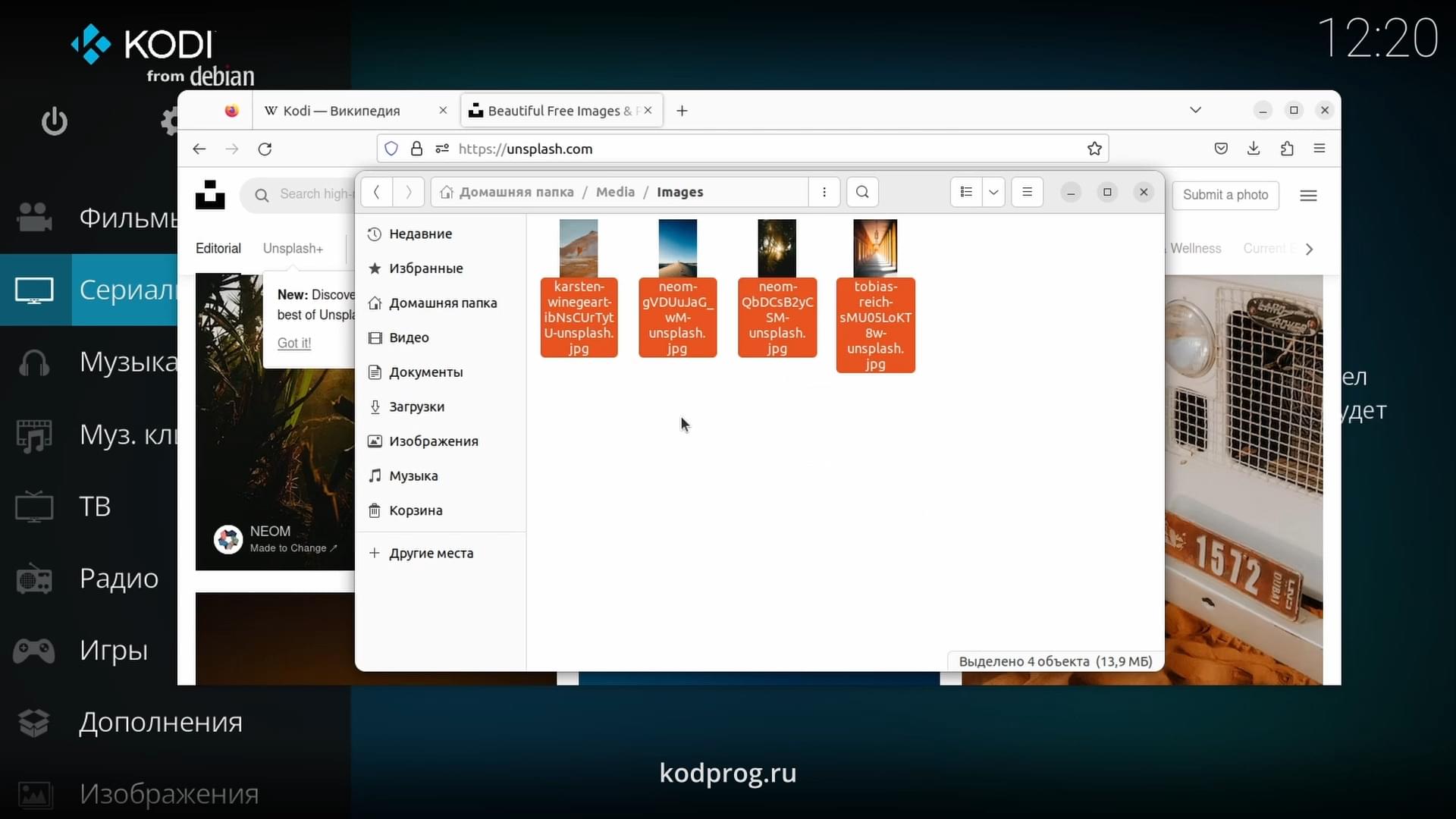Select the Unsplash+ tab
Screen dimensions: 1456x819
click(x=293, y=248)
